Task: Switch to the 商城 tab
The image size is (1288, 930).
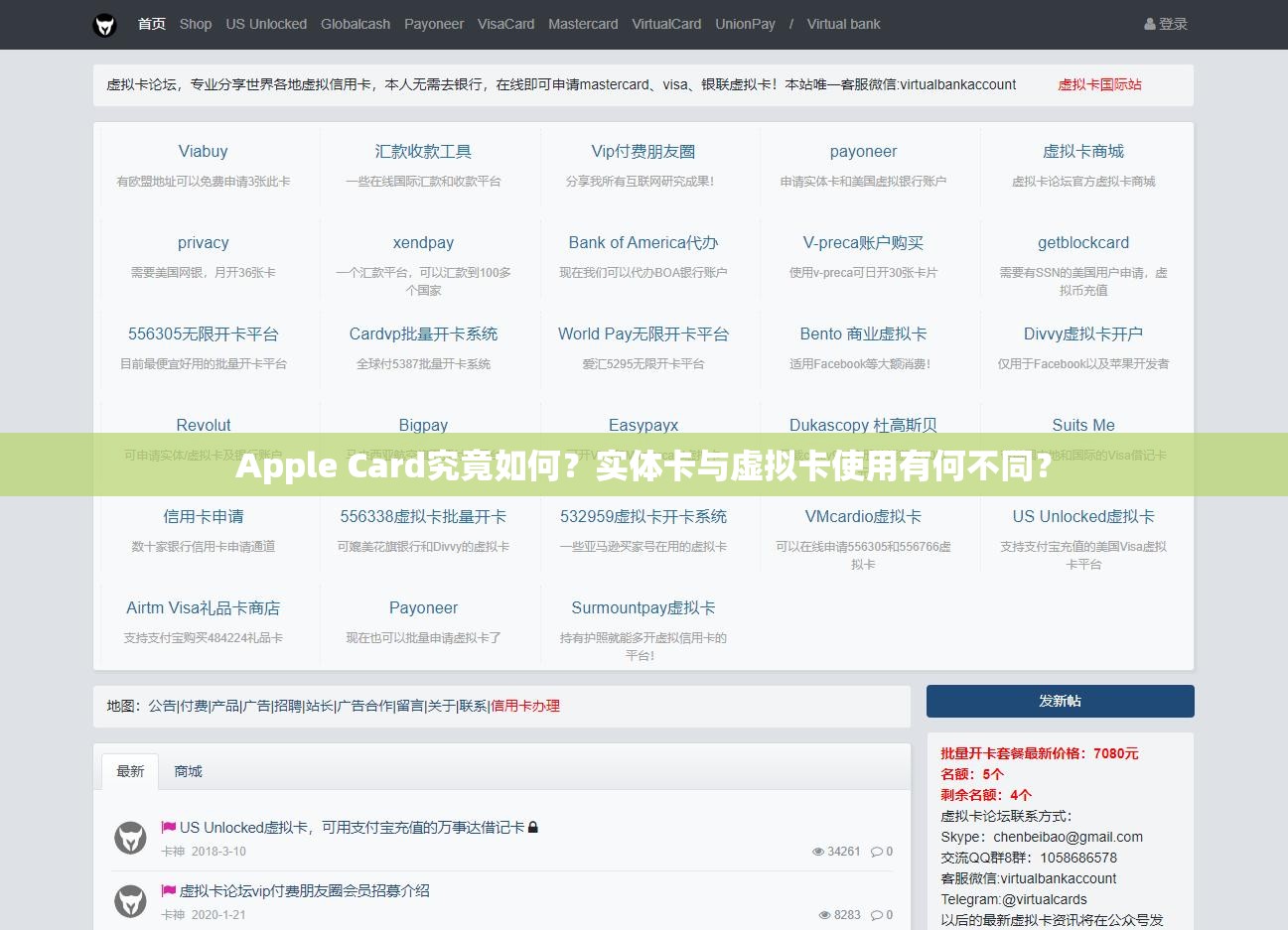Action: tap(188, 771)
